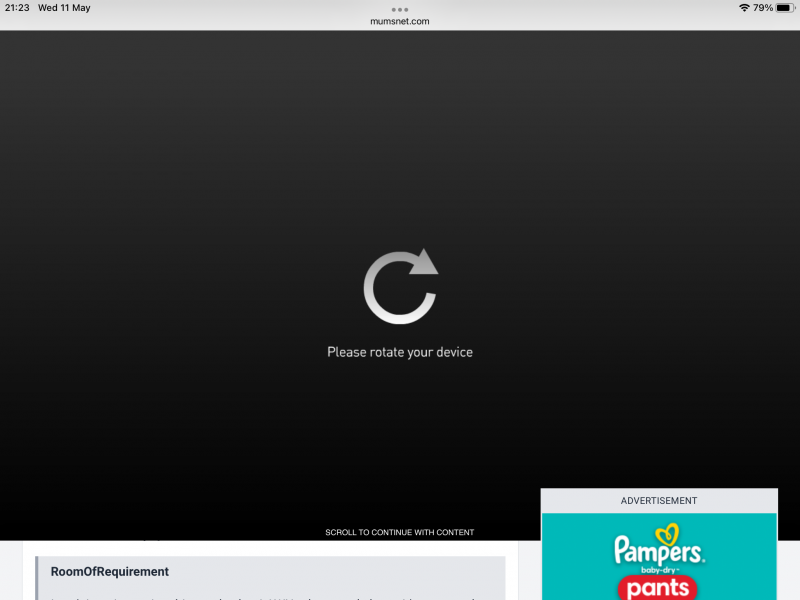Image resolution: width=800 pixels, height=600 pixels.
Task: Tap the 21:23 clock in status bar
Action: click(17, 8)
